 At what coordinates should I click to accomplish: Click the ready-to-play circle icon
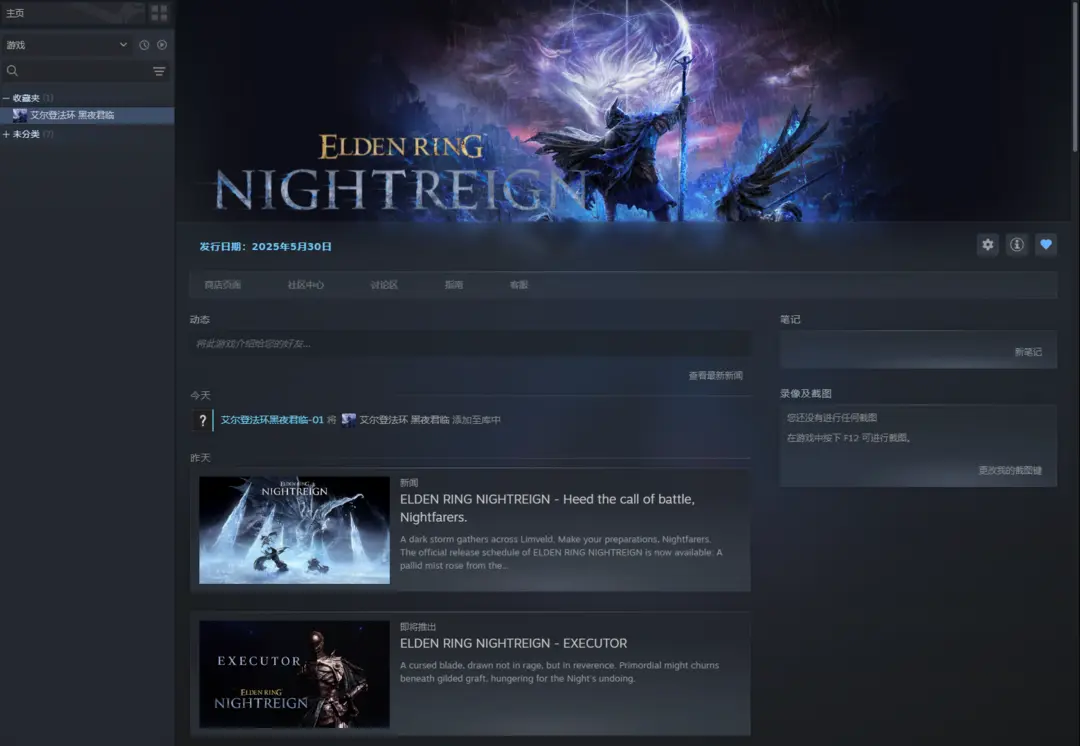(x=162, y=45)
